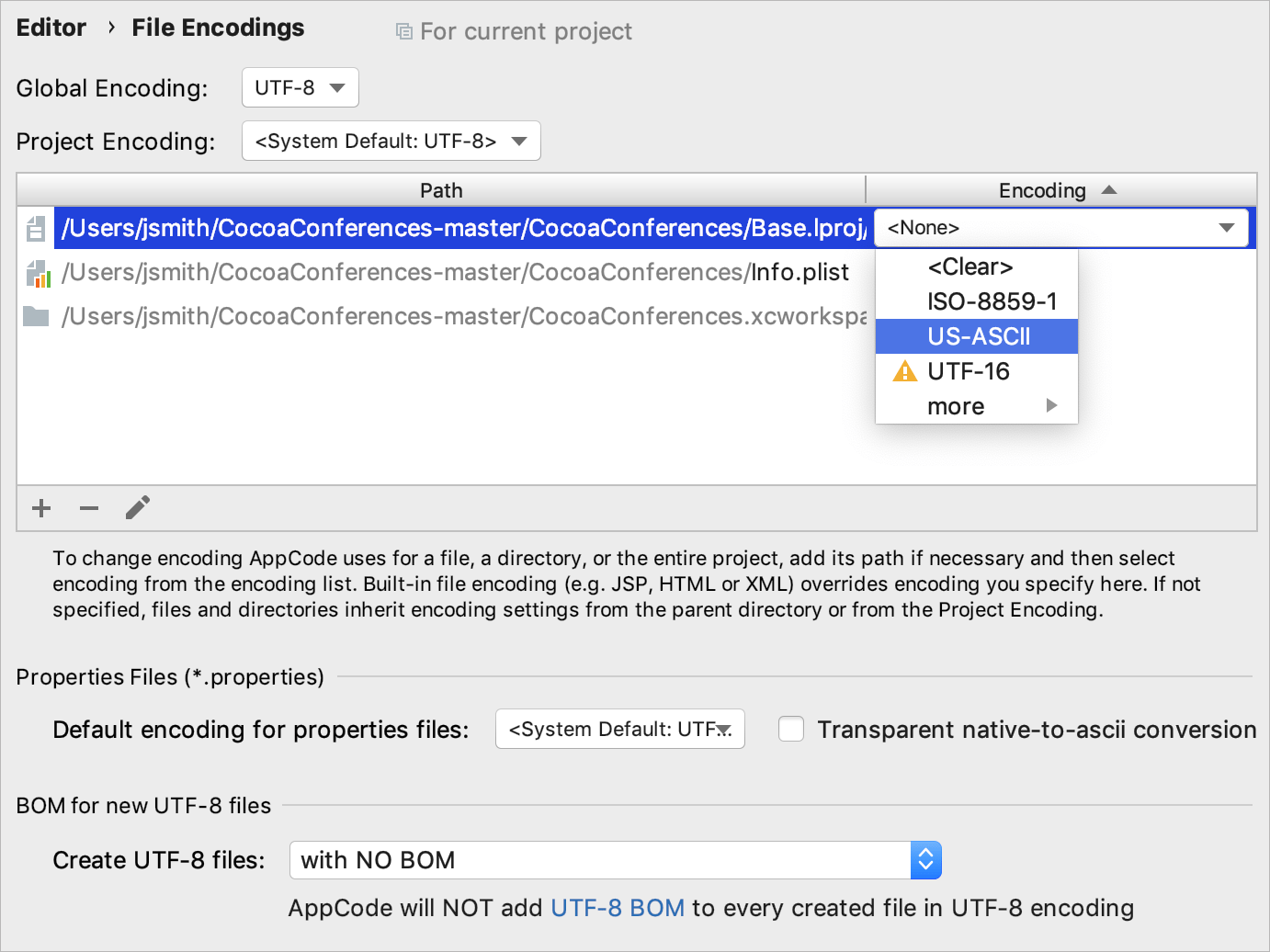
Task: Select the Edit path pencil icon
Action: (x=138, y=506)
